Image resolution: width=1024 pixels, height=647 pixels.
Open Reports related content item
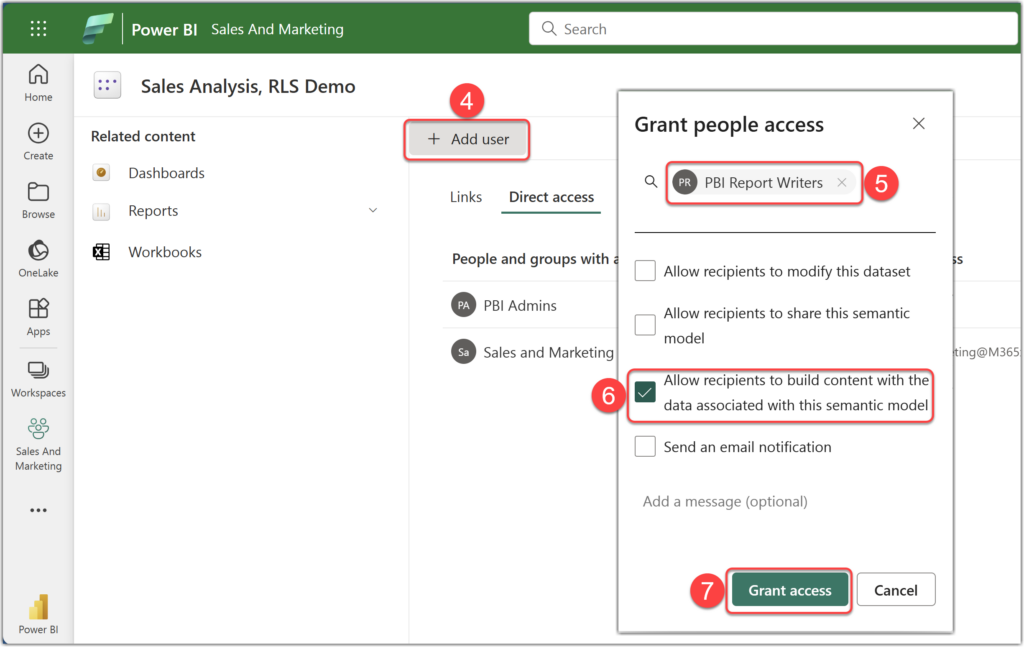point(153,211)
